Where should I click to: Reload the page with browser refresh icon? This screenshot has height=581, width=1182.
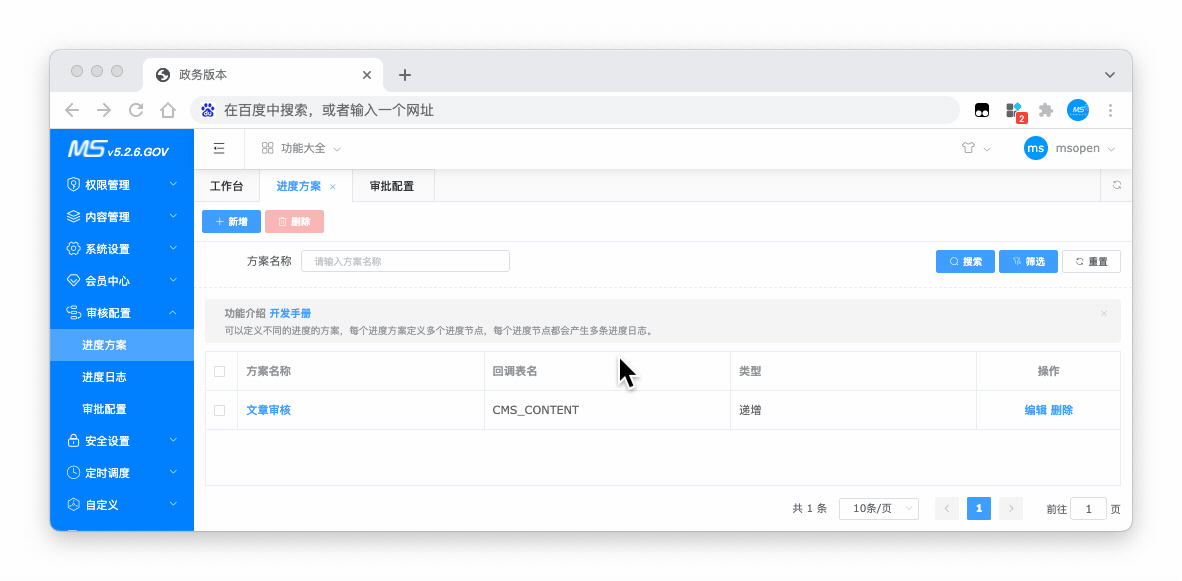pos(136,110)
